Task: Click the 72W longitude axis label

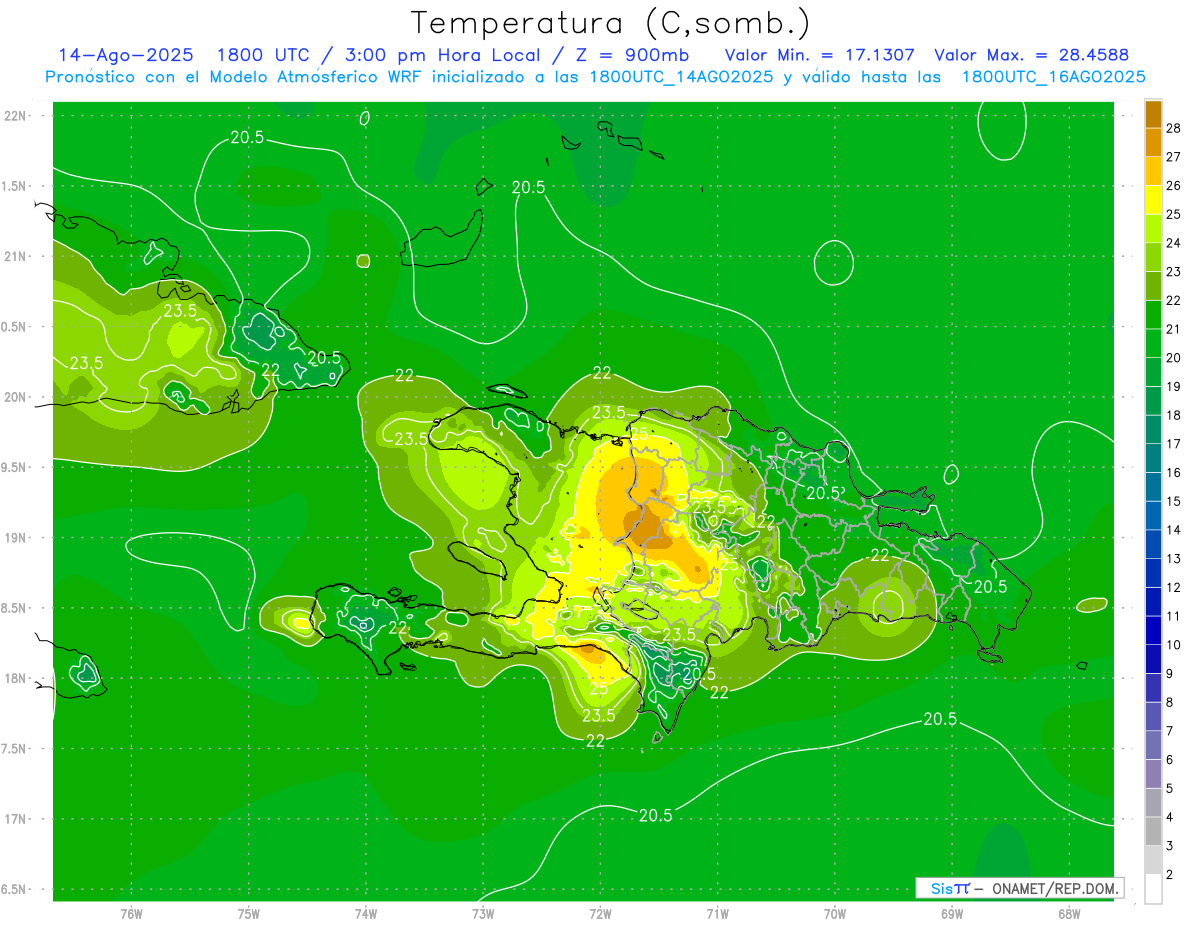Action: (601, 914)
